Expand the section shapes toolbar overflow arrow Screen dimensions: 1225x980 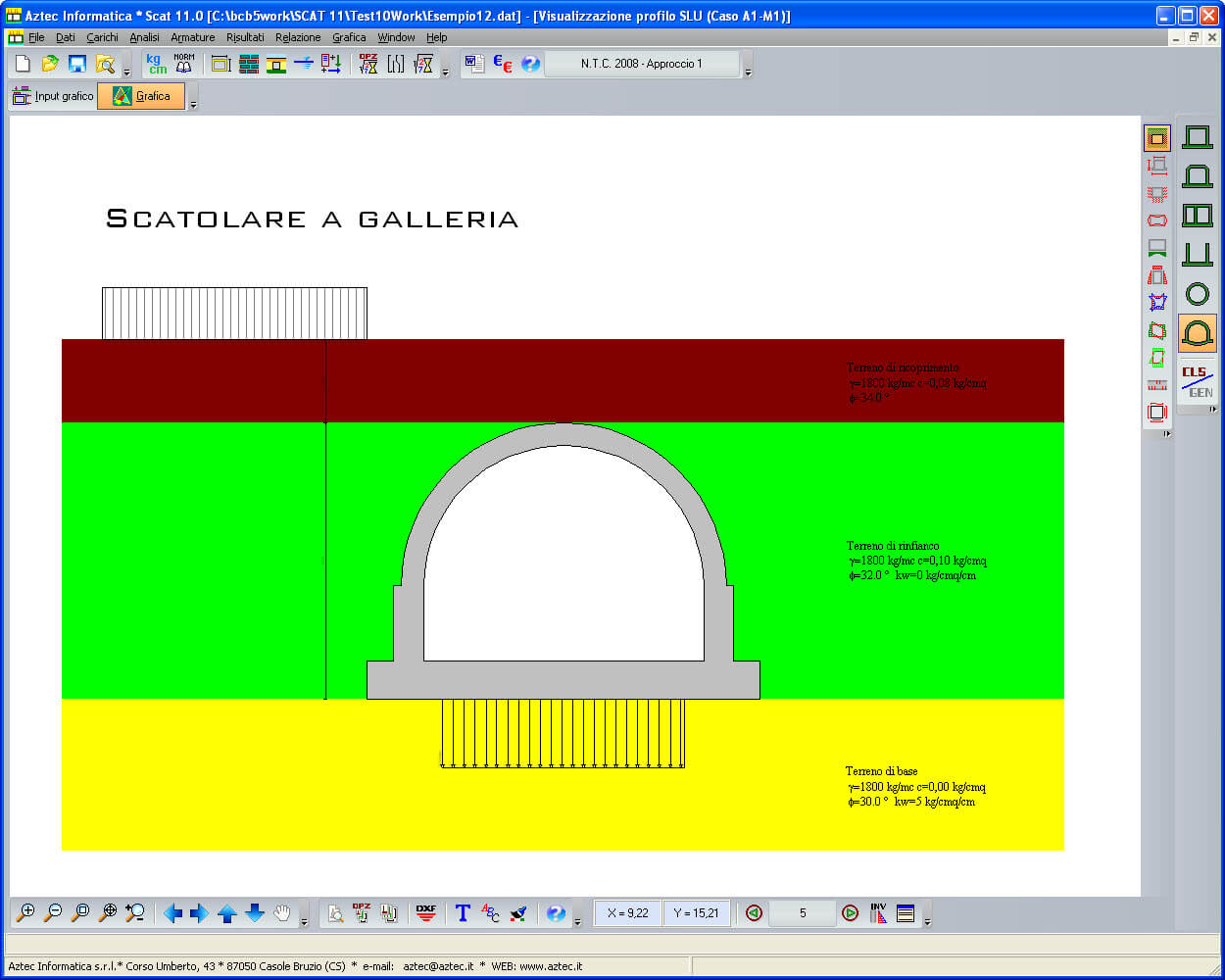pyautogui.click(x=1212, y=410)
